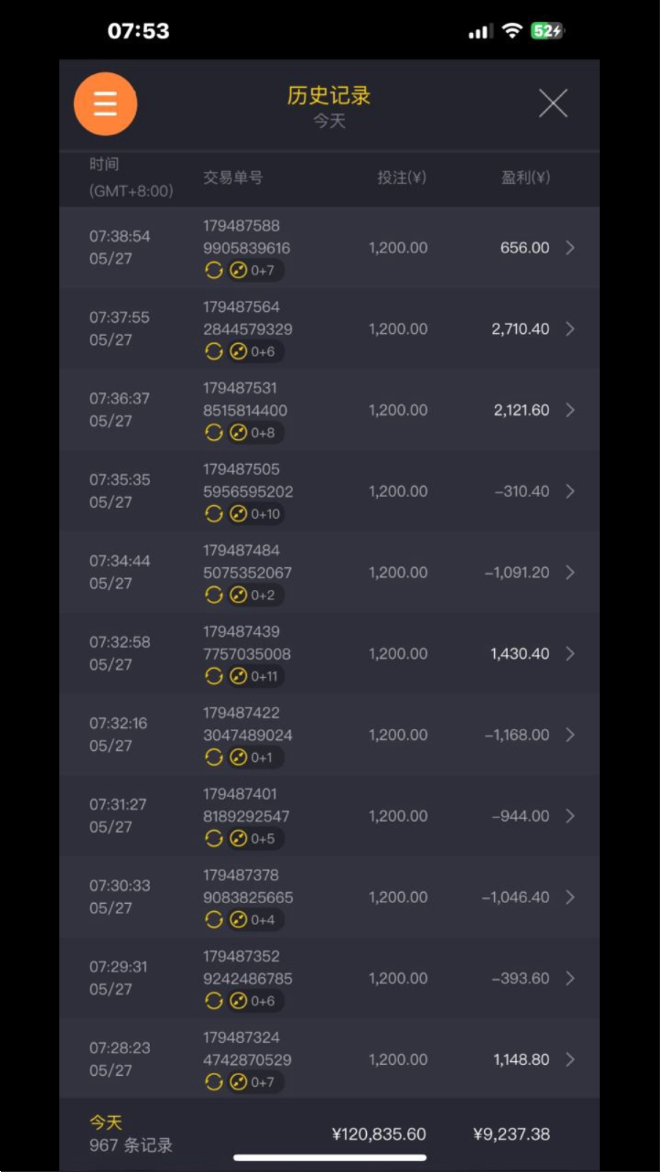660x1172 pixels.
Task: Open the orange hamburger menu button
Action: 105,103
